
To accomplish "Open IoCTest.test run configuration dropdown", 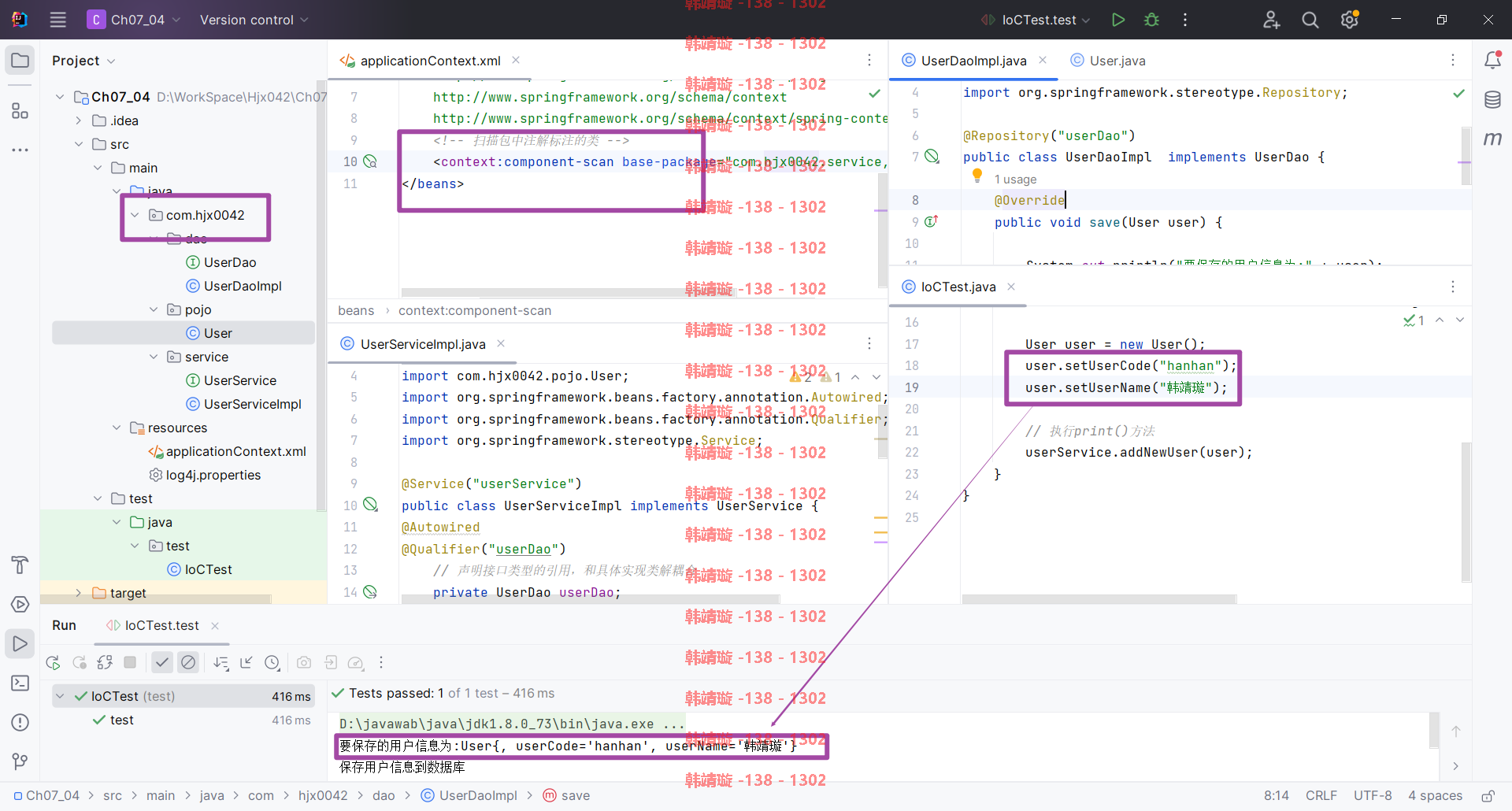I will (x=1036, y=20).
